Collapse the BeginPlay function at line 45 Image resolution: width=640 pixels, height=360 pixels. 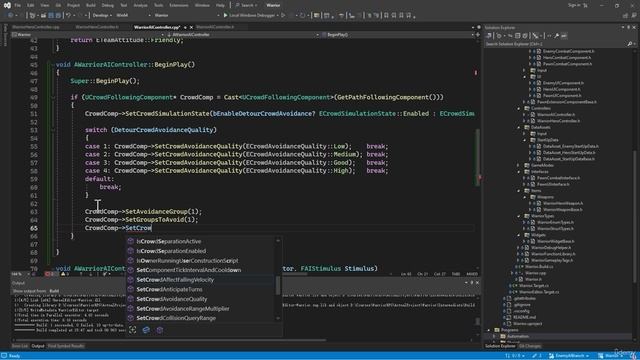click(x=53, y=65)
